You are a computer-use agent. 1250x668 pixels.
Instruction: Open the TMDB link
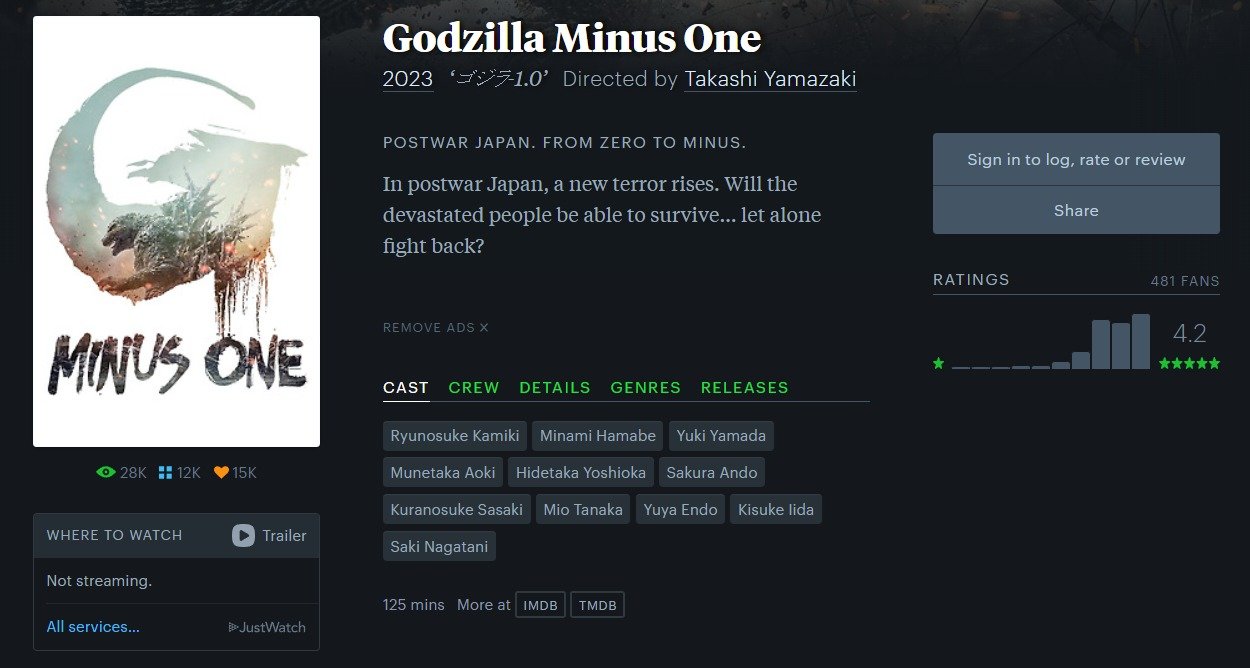(597, 605)
